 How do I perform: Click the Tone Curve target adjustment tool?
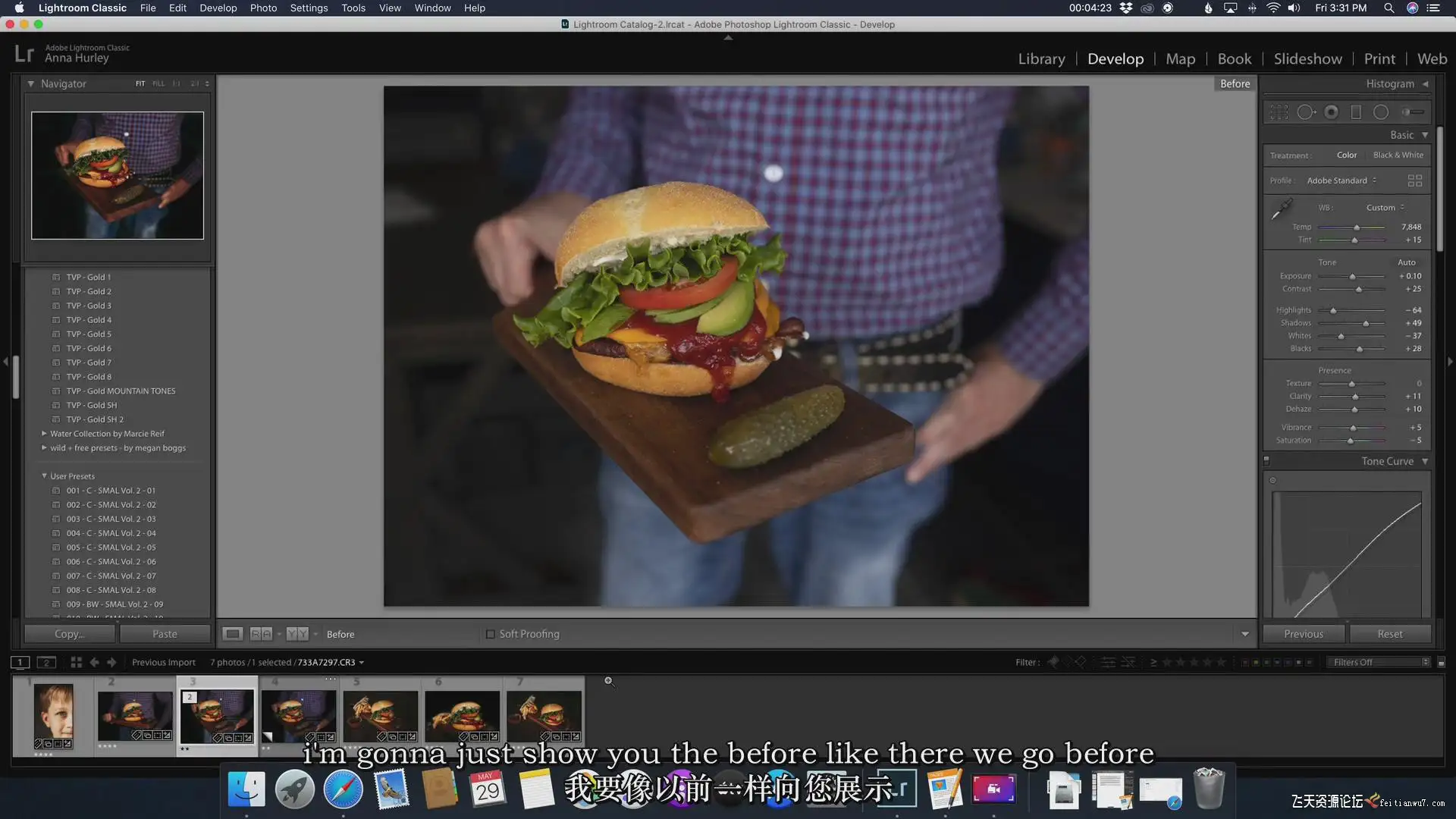point(1272,480)
